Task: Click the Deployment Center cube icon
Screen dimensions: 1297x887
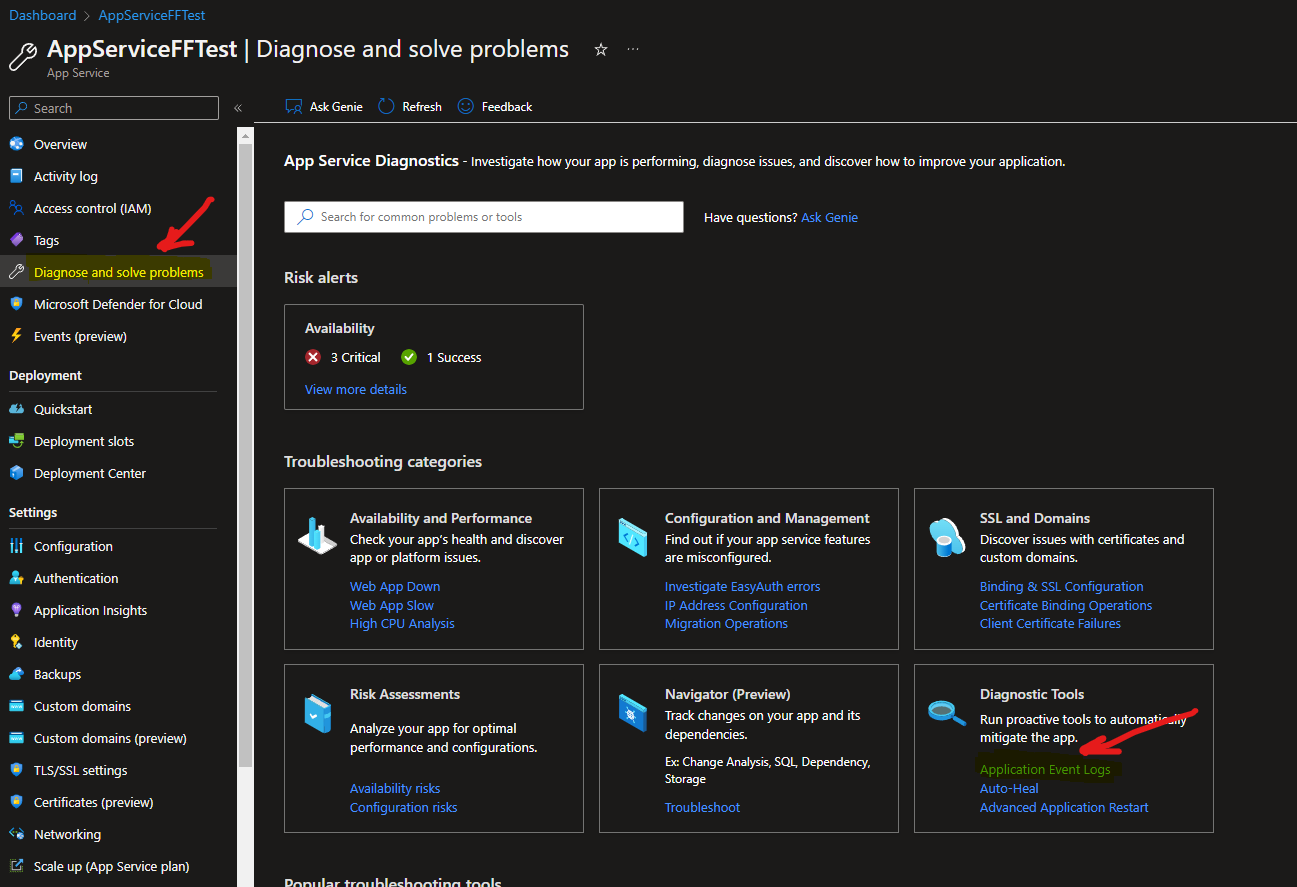Action: pos(16,473)
